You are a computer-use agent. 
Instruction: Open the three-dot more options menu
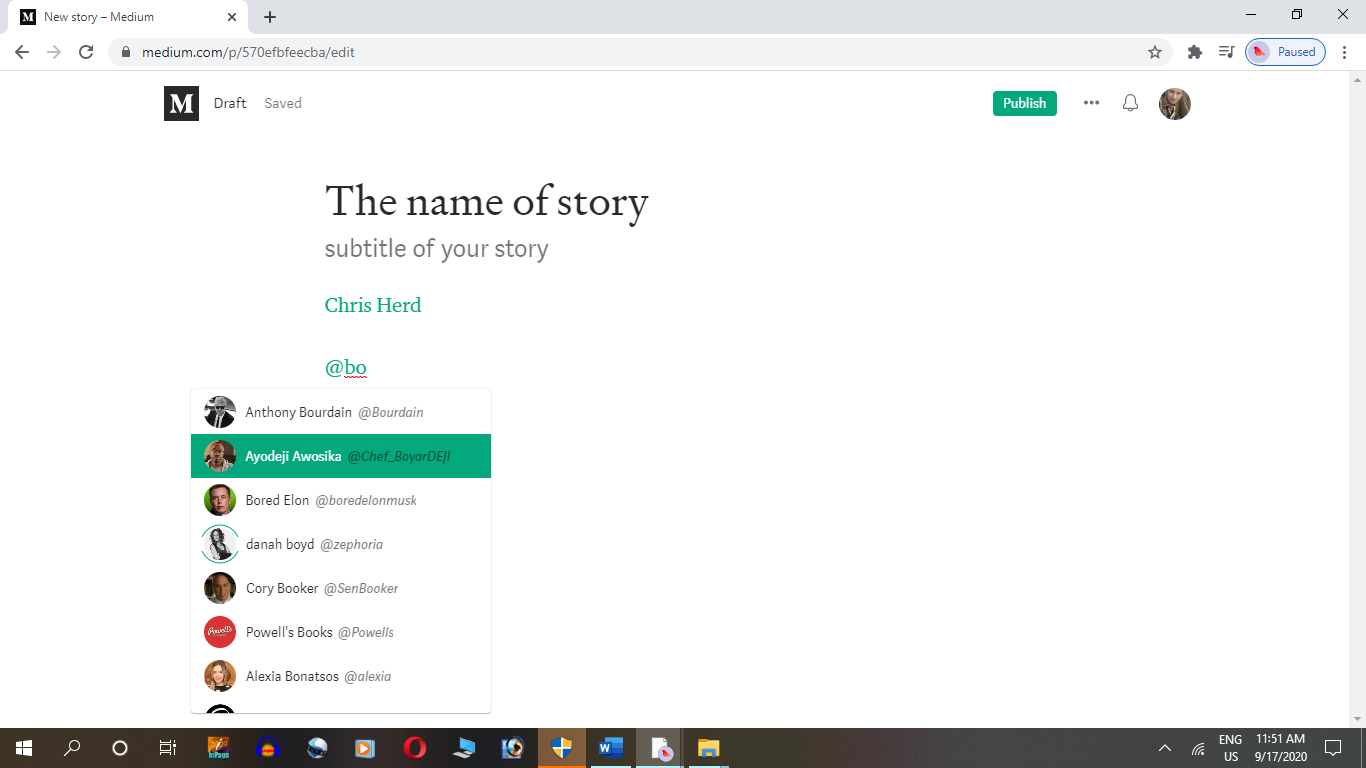[x=1091, y=103]
